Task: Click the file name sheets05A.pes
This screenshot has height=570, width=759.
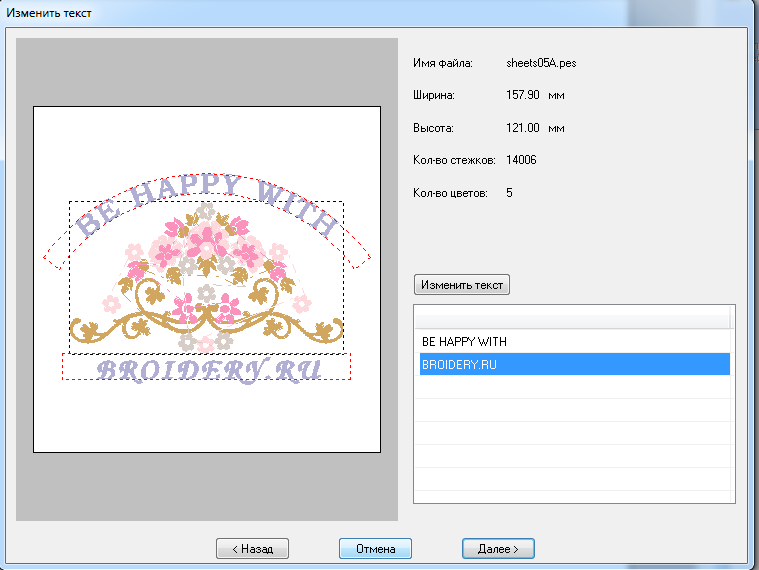Action: pyautogui.click(x=541, y=63)
